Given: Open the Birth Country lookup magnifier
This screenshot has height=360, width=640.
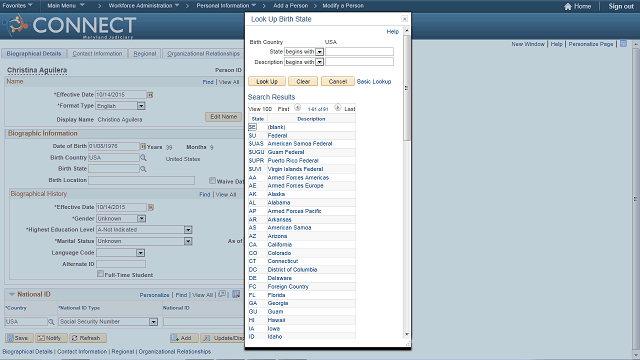Looking at the screenshot, I should tap(143, 158).
